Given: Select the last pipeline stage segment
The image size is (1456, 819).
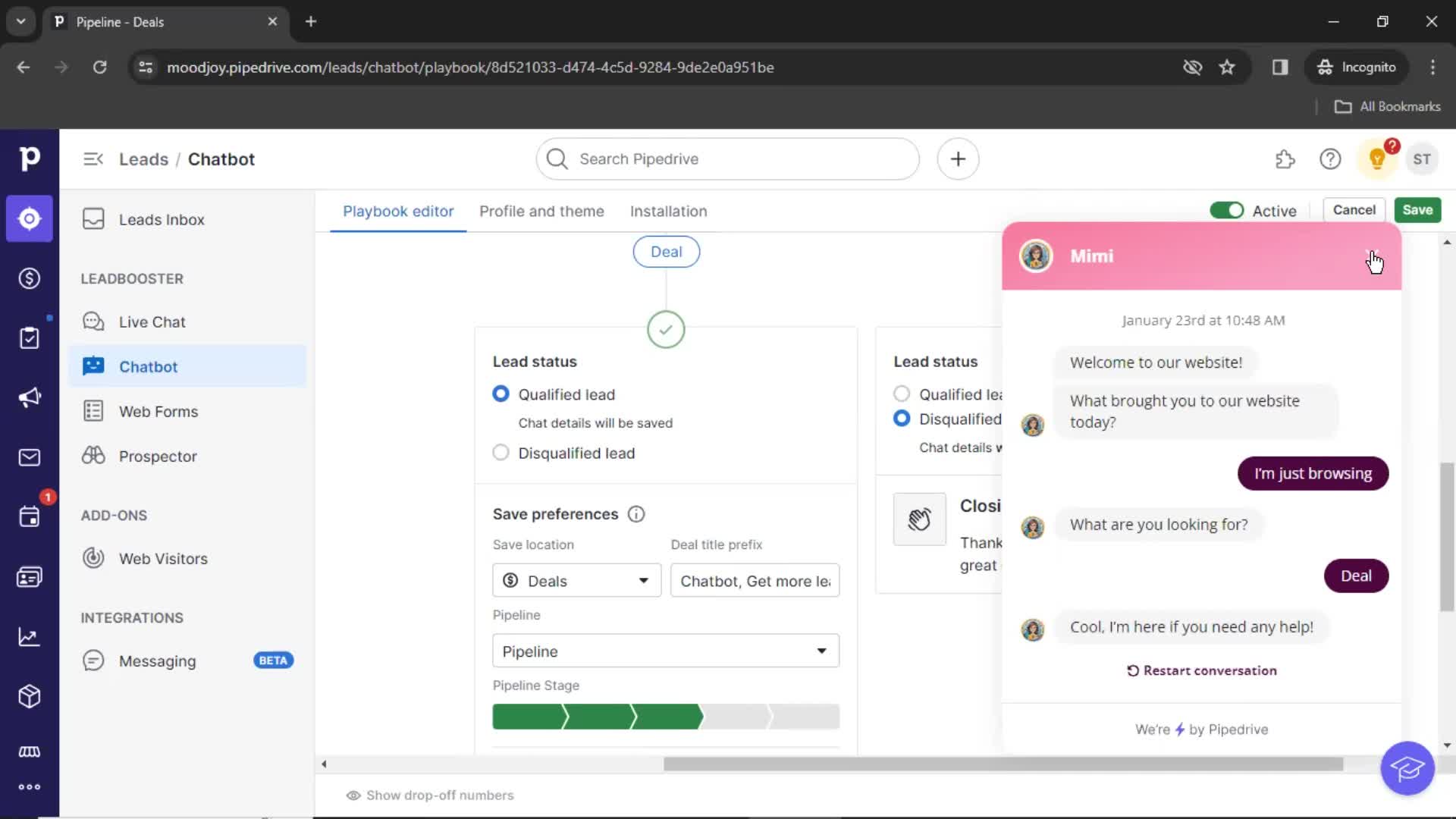Looking at the screenshot, I should click(805, 717).
